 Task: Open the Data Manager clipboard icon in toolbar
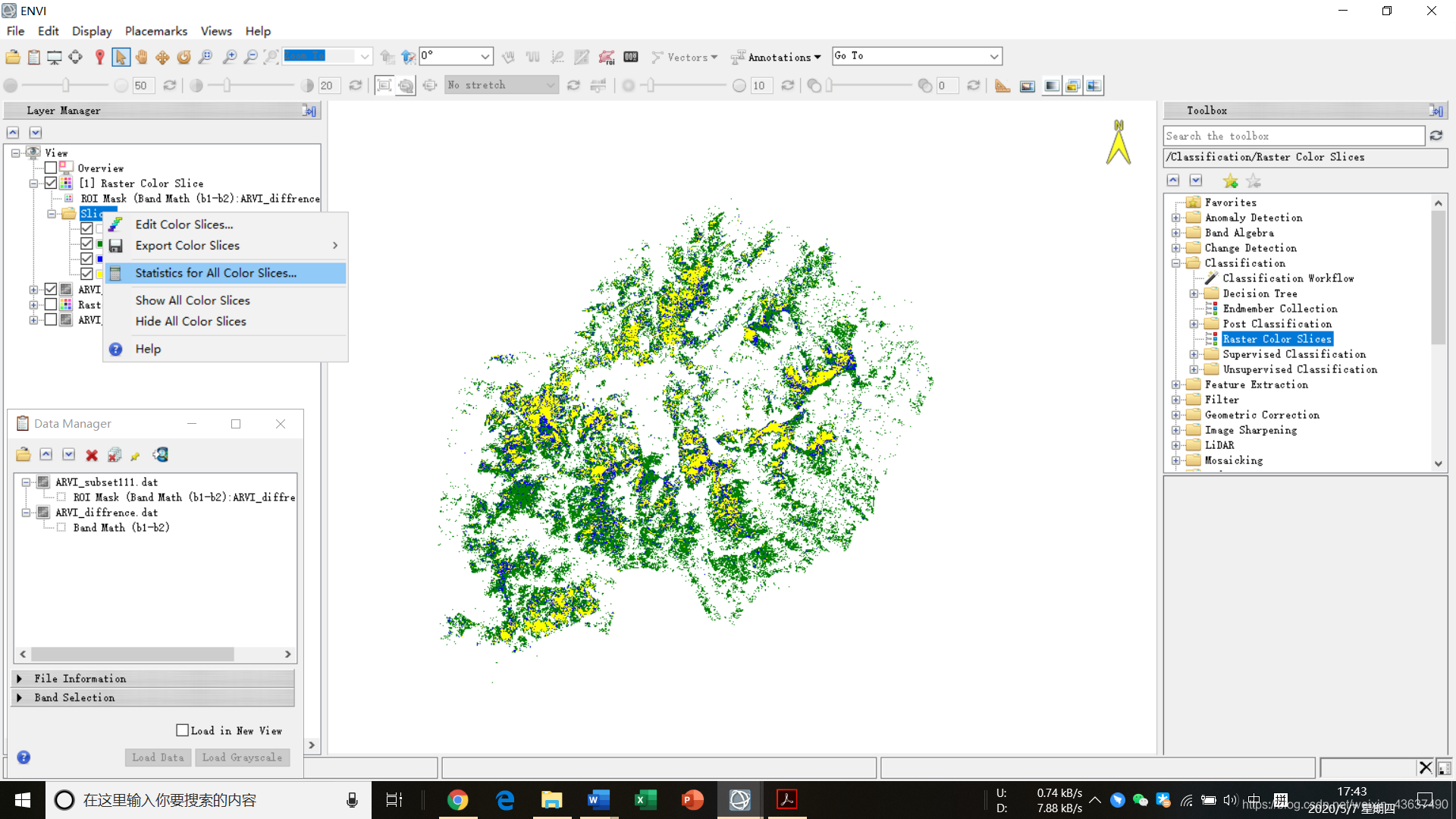34,57
